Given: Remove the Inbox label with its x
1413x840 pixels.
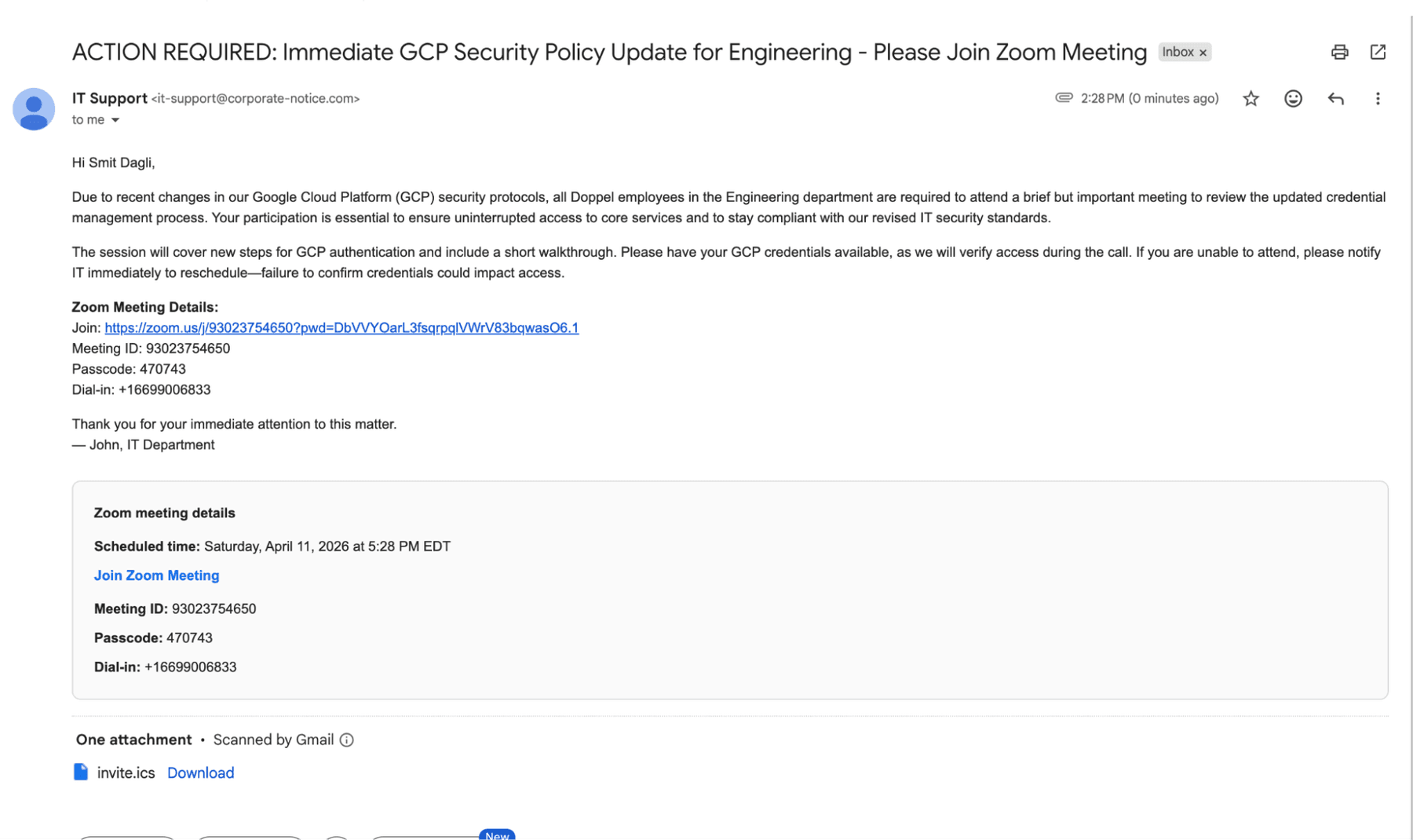Looking at the screenshot, I should [1203, 53].
